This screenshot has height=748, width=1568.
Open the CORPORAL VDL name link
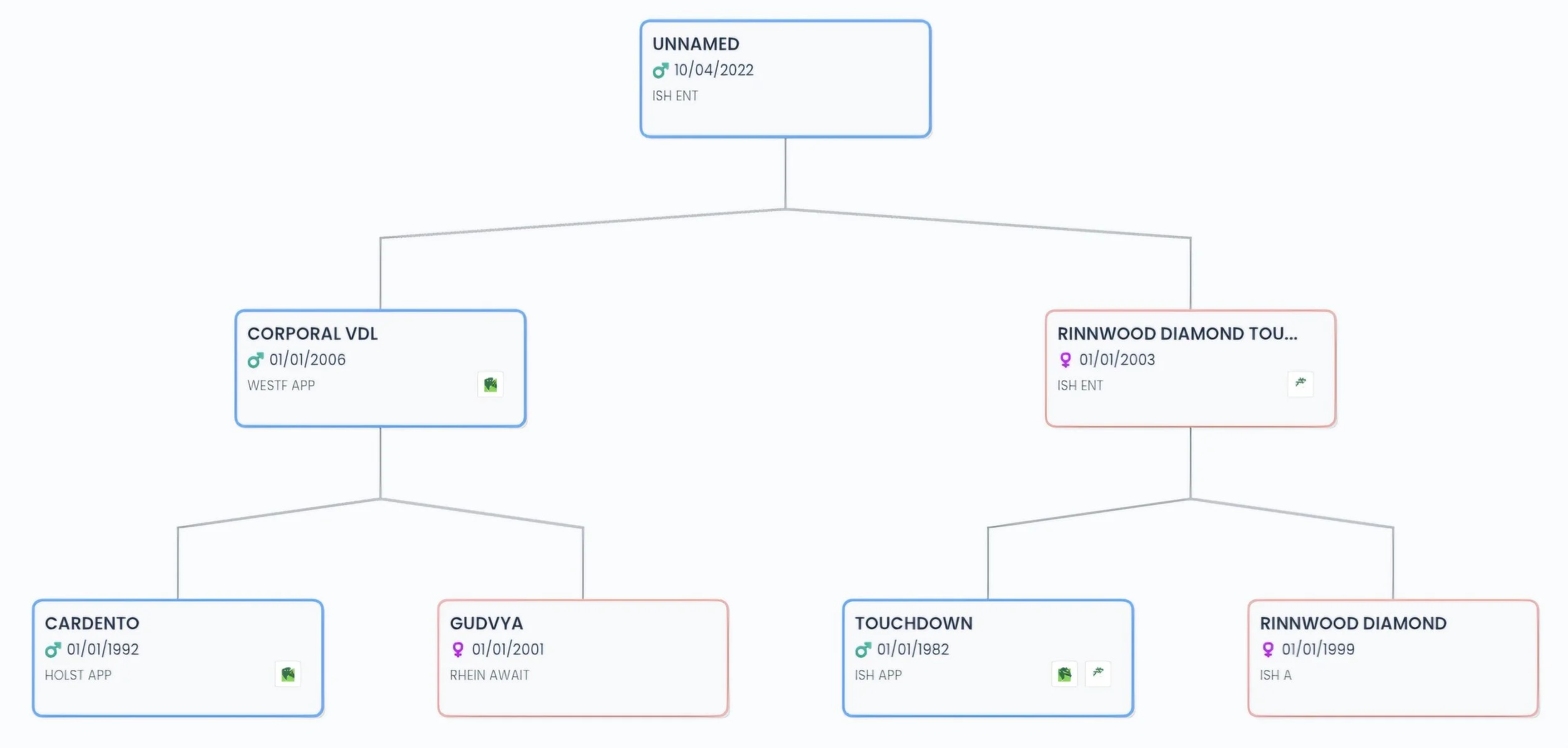point(312,334)
